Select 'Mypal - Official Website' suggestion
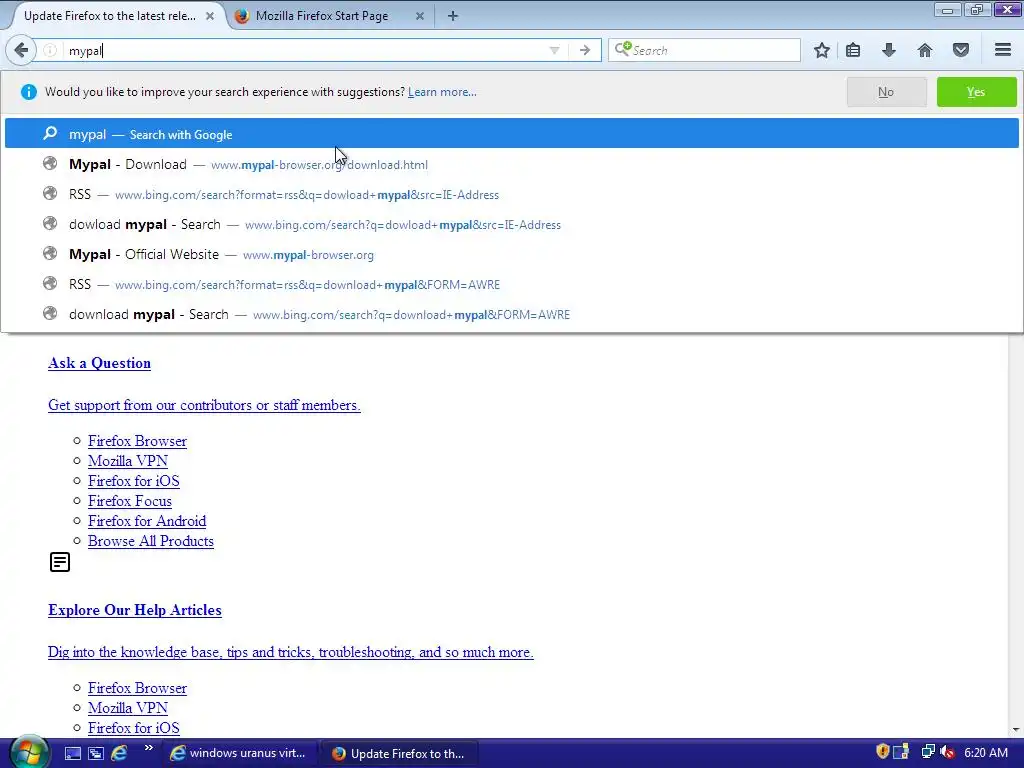1024x768 pixels. pos(511,254)
